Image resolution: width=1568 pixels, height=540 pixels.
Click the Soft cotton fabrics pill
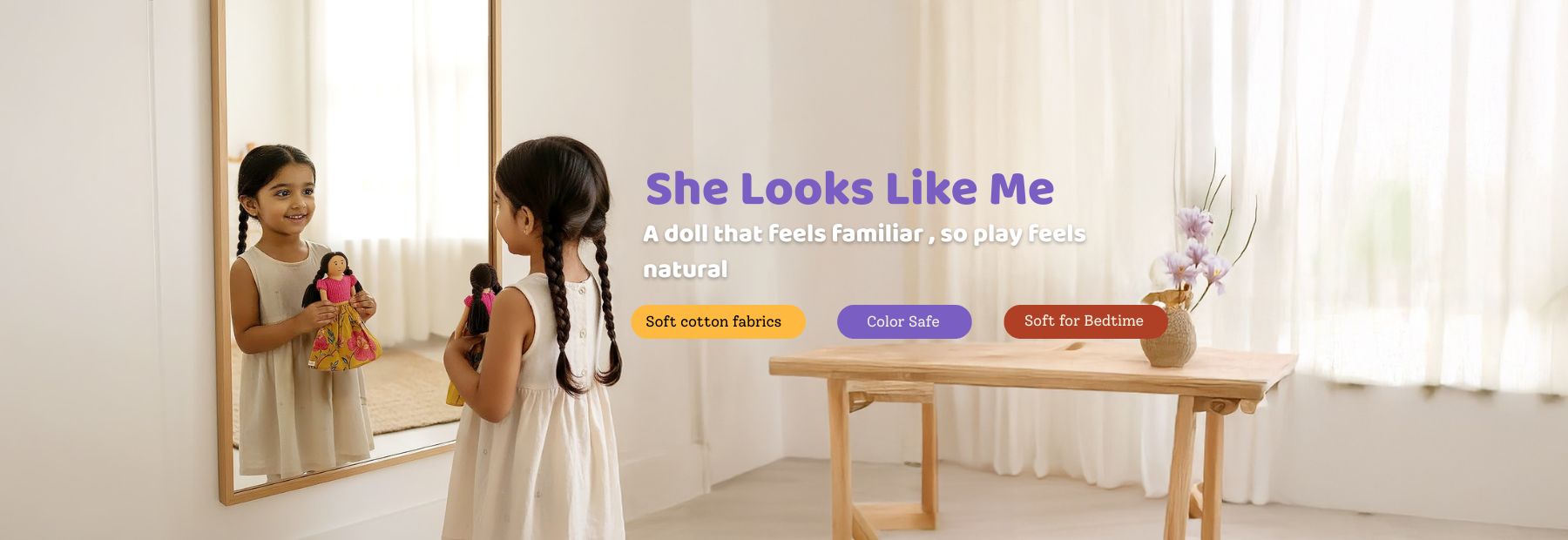click(718, 321)
